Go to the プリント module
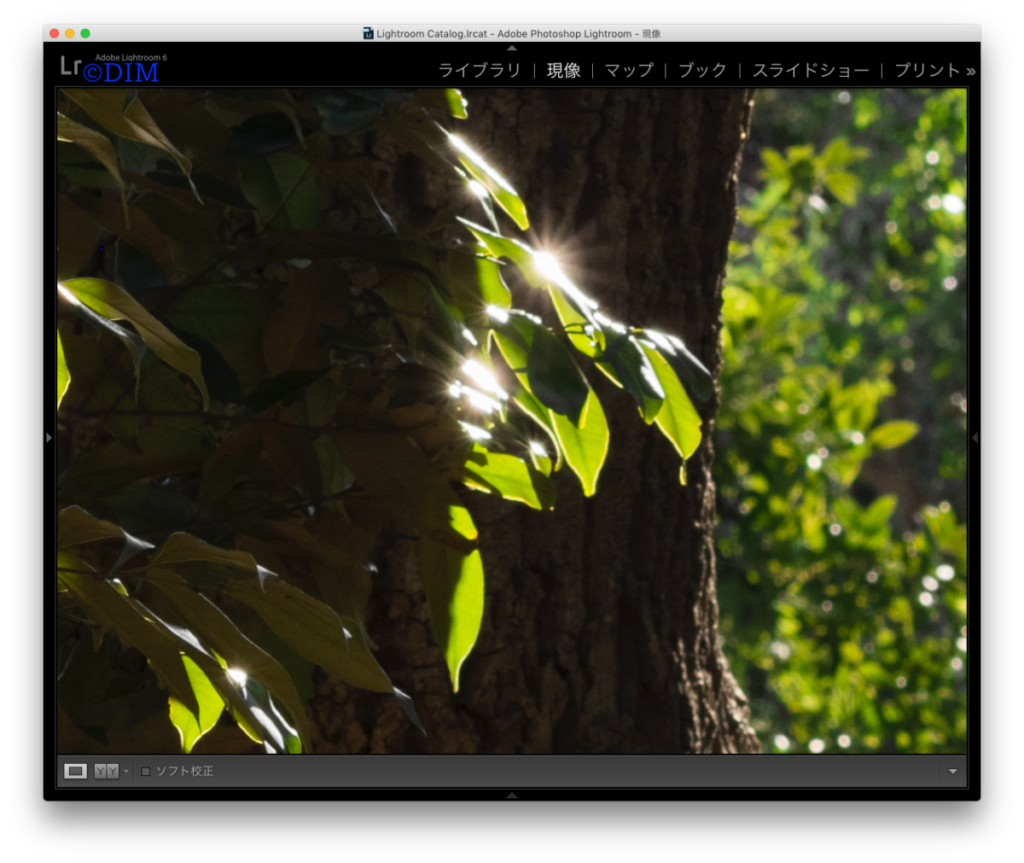Viewport: 1024px width, 863px height. pyautogui.click(x=927, y=70)
